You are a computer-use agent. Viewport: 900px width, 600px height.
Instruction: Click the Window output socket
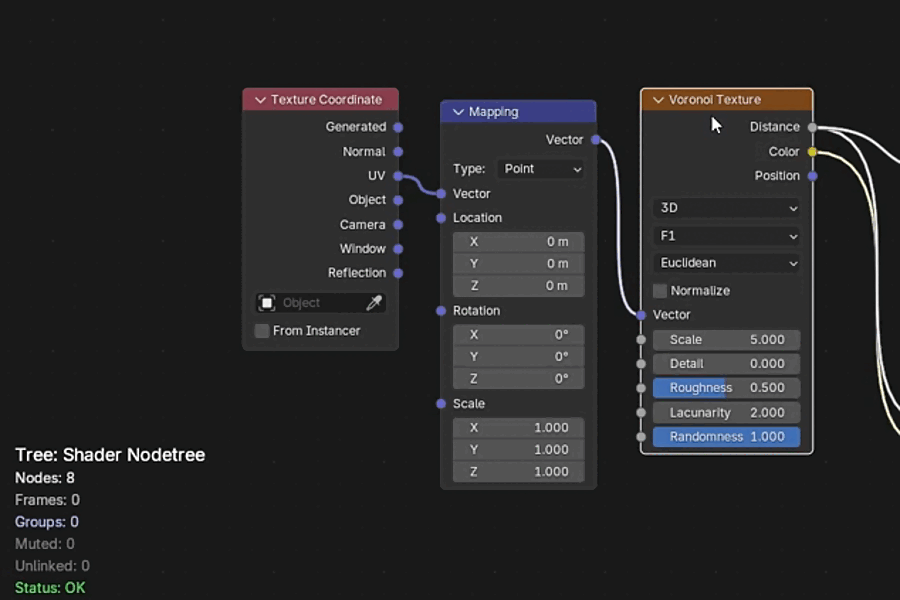398,249
